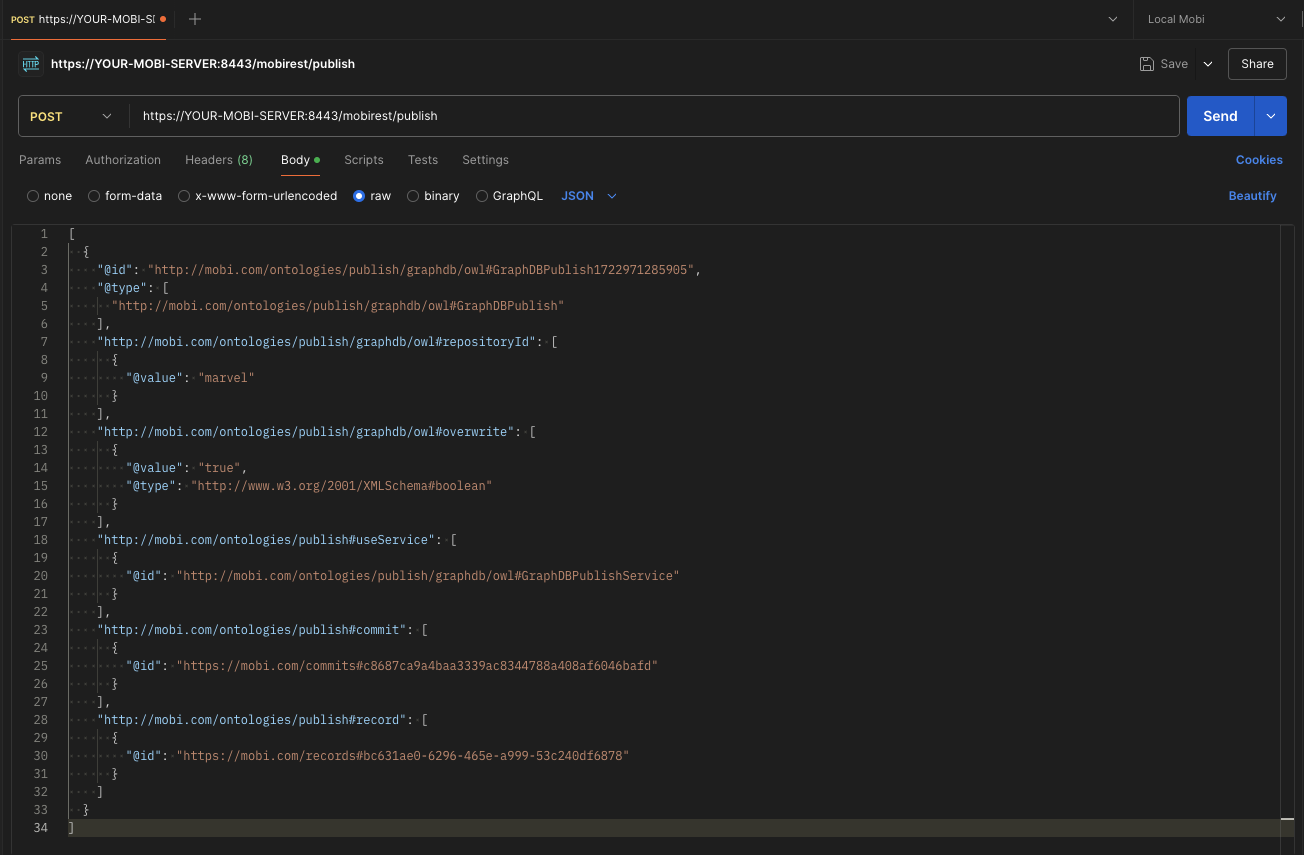This screenshot has height=855, width=1304.
Task: Click Beautify to format the body
Action: (1252, 196)
